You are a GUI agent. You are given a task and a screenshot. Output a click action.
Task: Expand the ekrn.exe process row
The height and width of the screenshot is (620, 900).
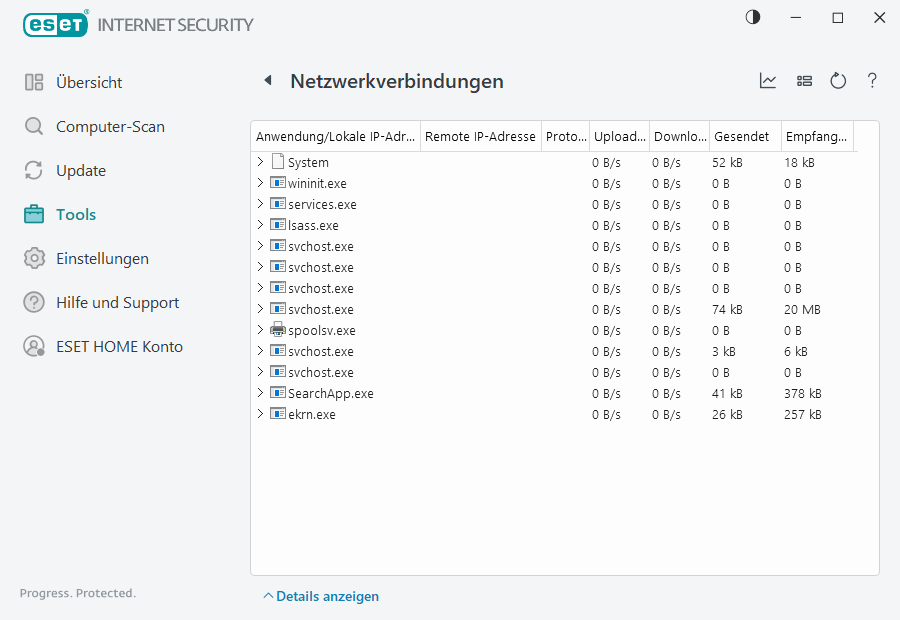pos(260,414)
